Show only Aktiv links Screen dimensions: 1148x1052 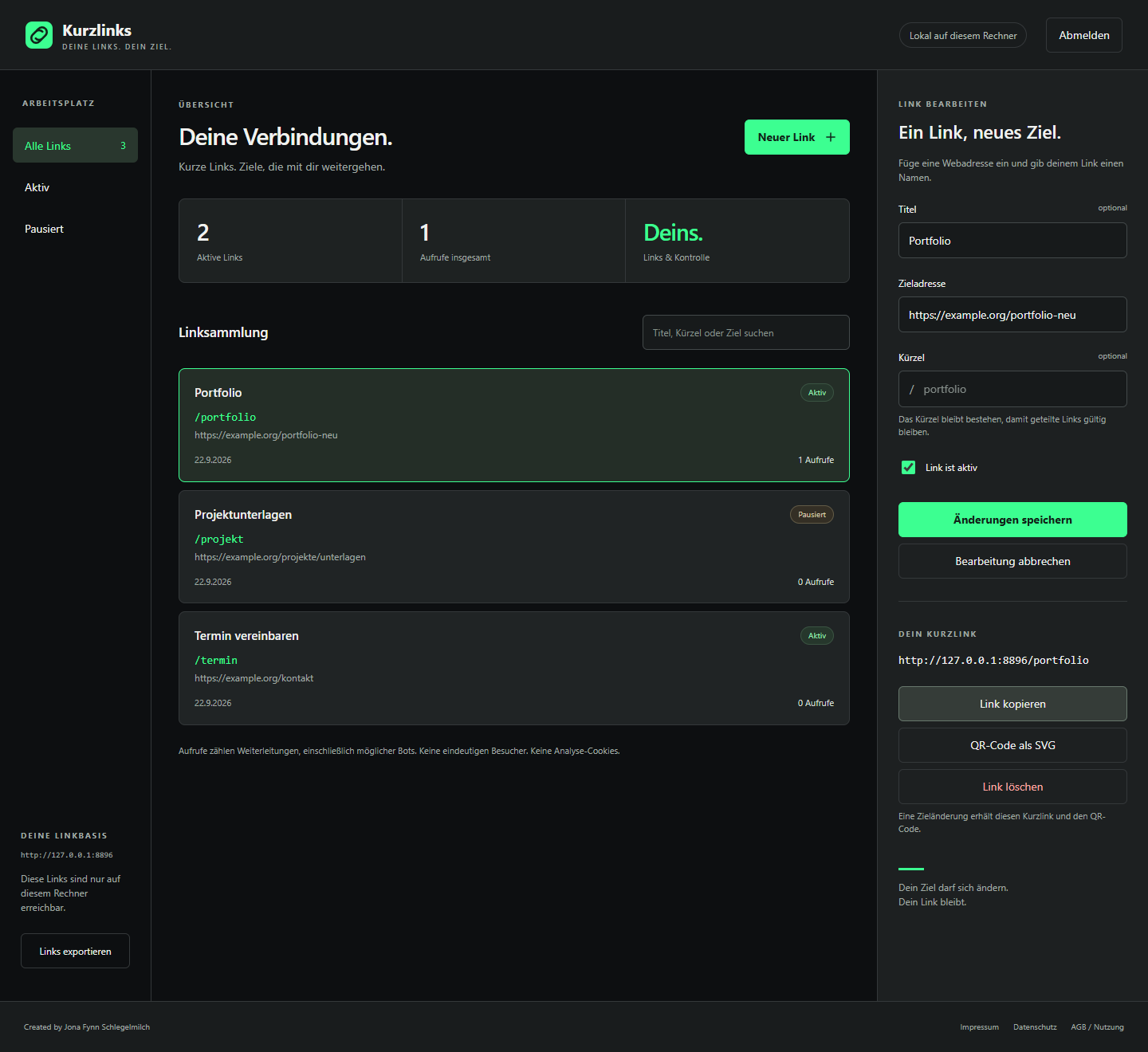75,187
